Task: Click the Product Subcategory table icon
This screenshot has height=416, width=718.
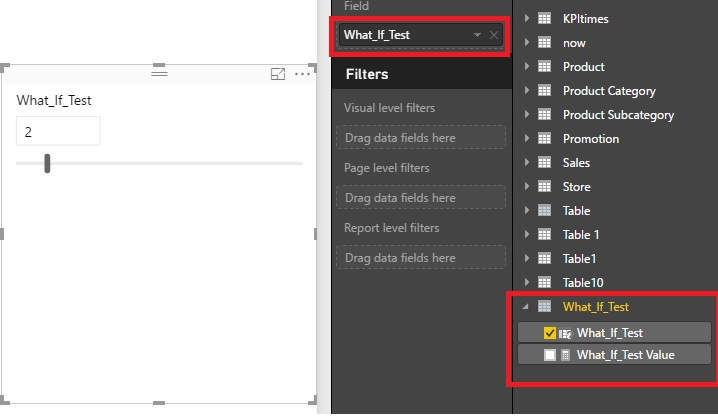Action: coord(544,114)
